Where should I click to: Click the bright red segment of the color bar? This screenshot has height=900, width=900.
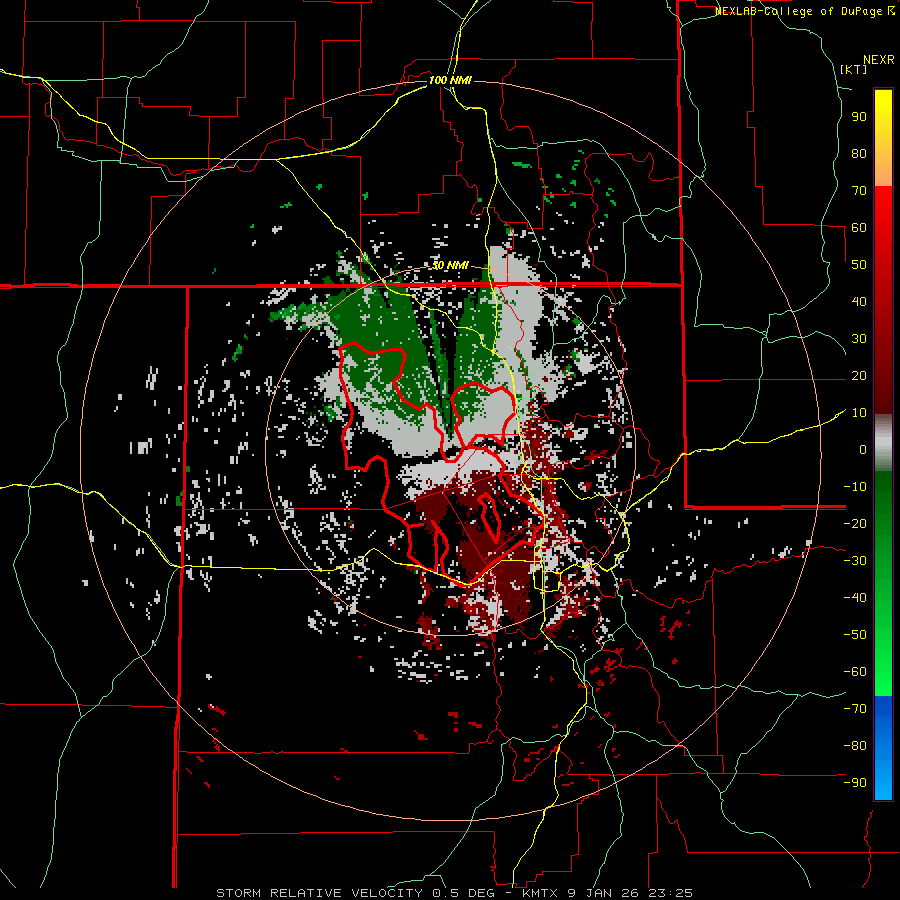click(883, 300)
